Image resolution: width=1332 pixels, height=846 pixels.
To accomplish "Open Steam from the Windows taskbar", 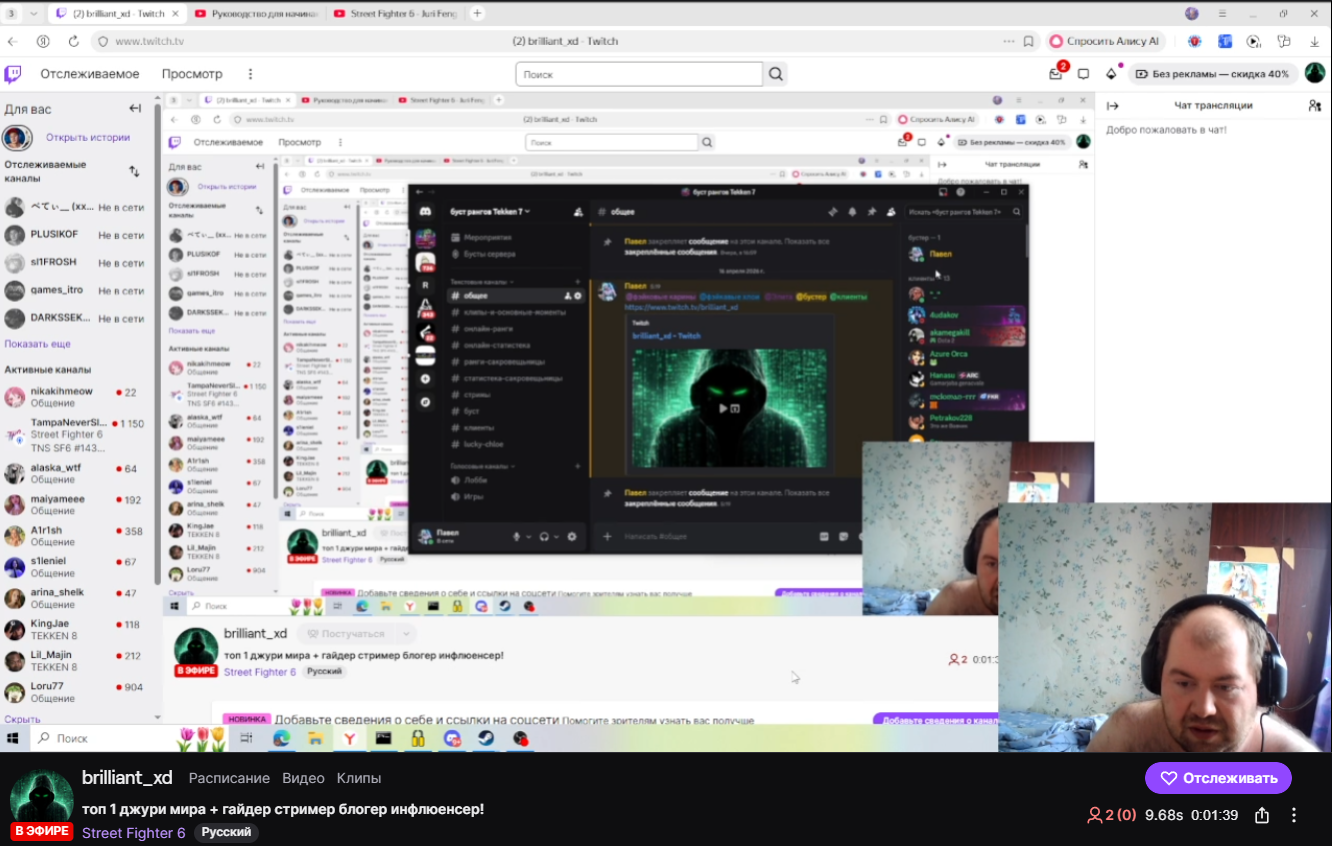I will 485,739.
